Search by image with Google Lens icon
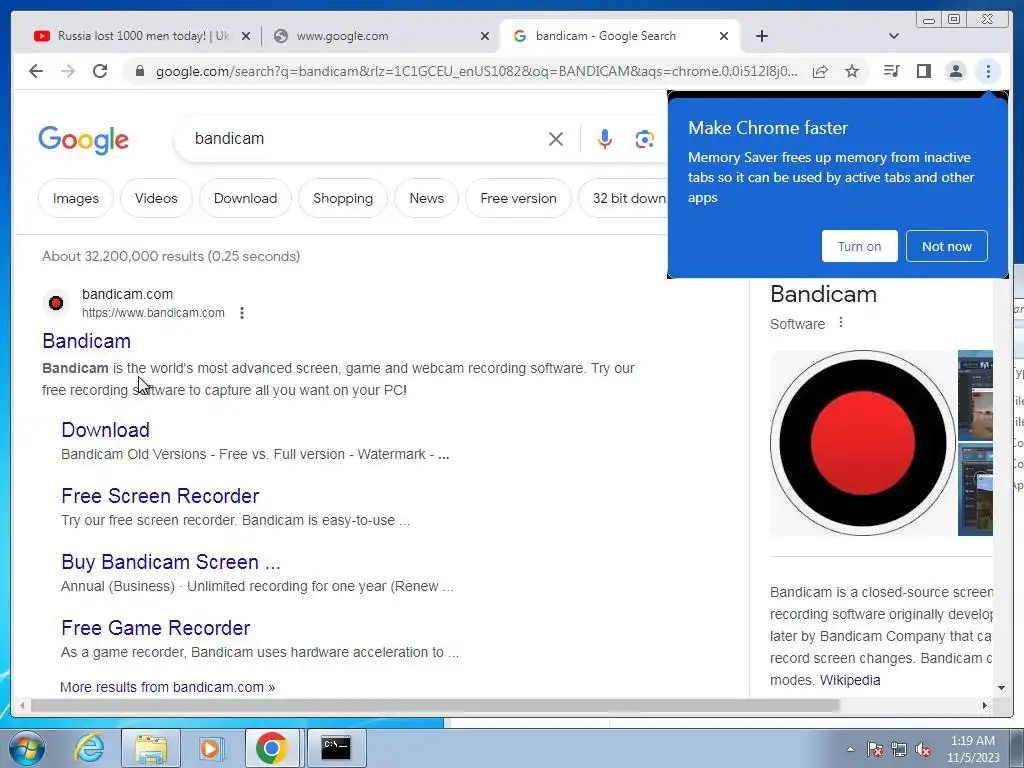The image size is (1024, 768). pos(645,138)
